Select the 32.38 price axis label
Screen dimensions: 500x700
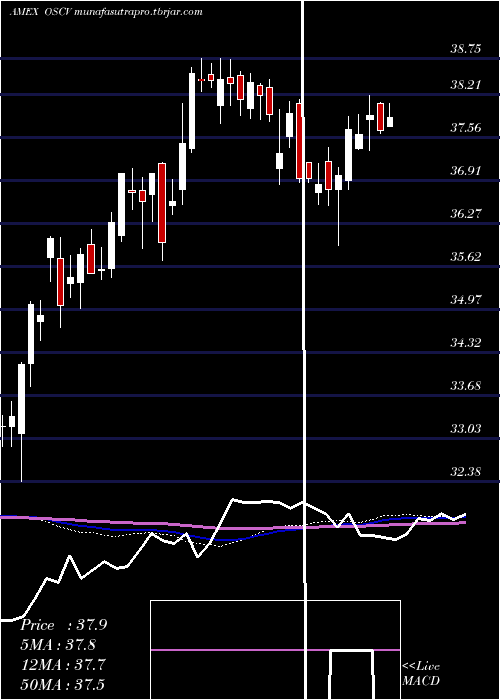[466, 472]
